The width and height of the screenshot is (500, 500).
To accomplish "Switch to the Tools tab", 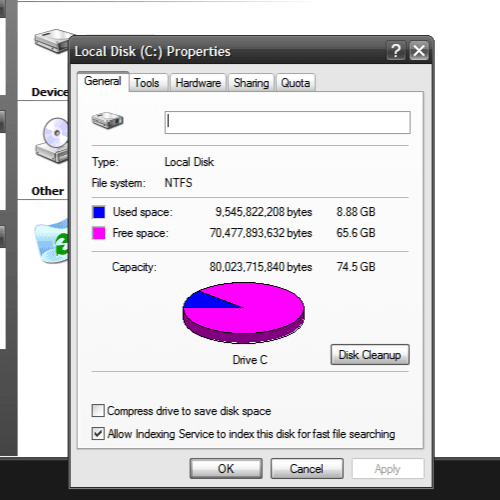I will pyautogui.click(x=147, y=83).
